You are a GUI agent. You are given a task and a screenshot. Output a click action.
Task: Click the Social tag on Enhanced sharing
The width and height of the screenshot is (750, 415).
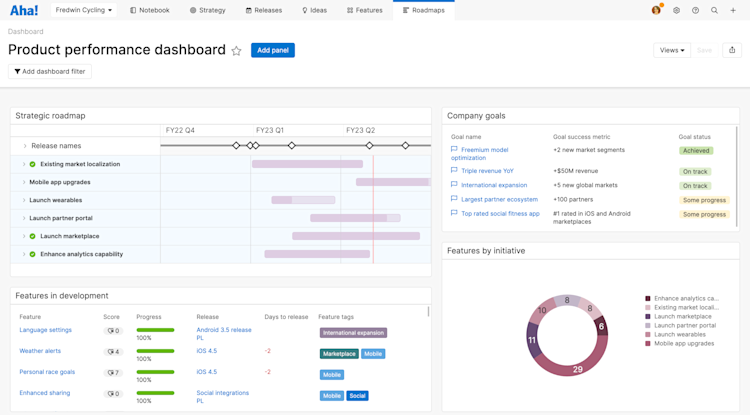coord(357,396)
